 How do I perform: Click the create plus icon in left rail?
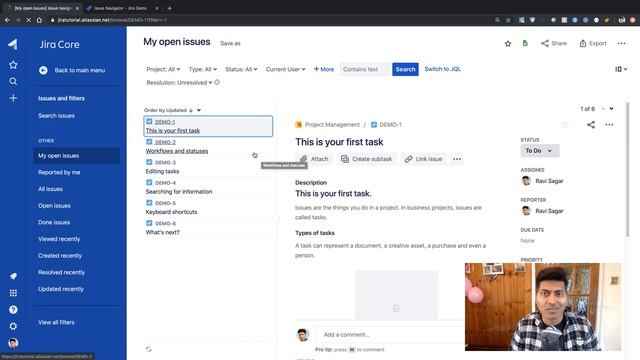pos(13,98)
